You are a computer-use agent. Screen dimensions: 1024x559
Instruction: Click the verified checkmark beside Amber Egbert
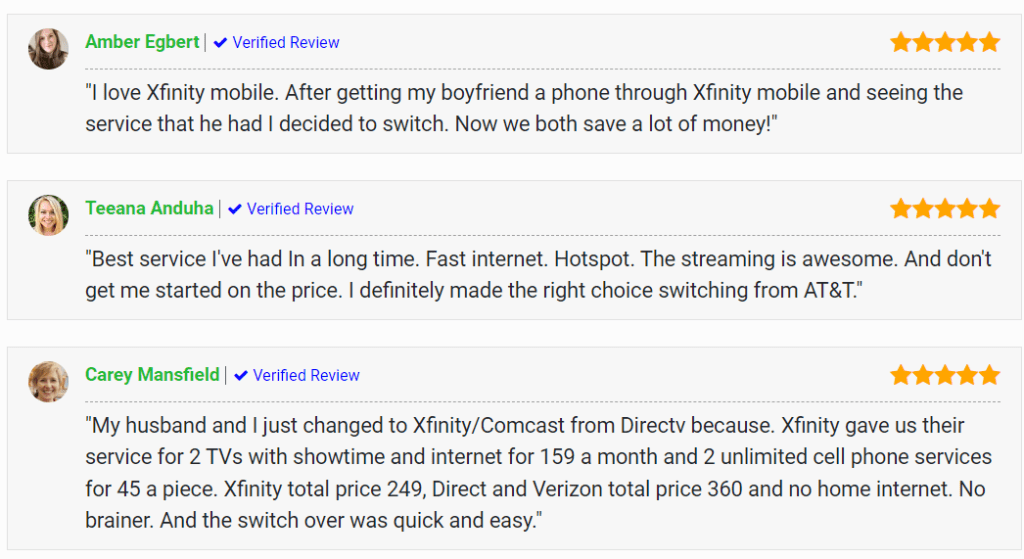(221, 42)
